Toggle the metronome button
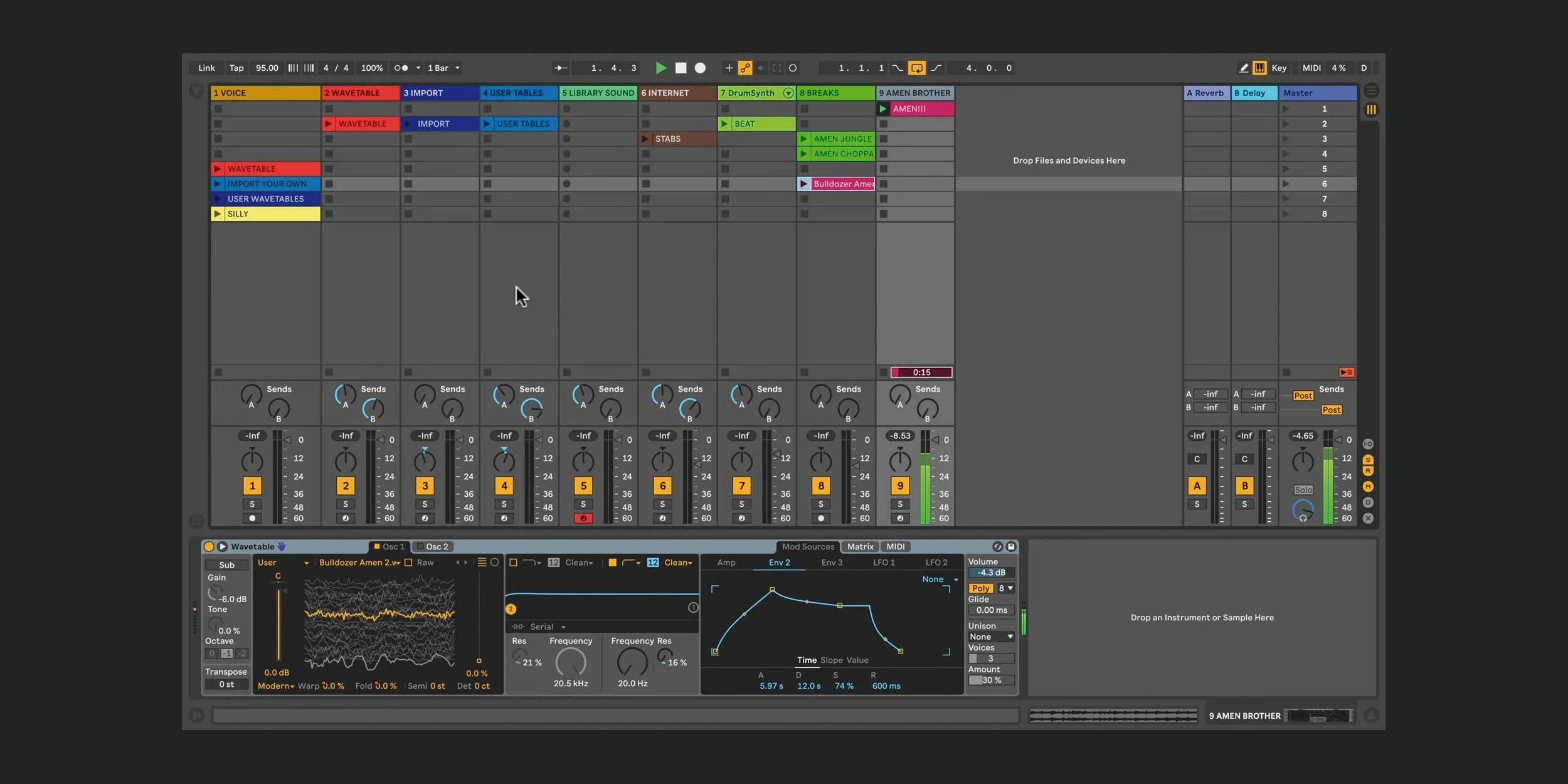The width and height of the screenshot is (1568, 784). tap(401, 68)
